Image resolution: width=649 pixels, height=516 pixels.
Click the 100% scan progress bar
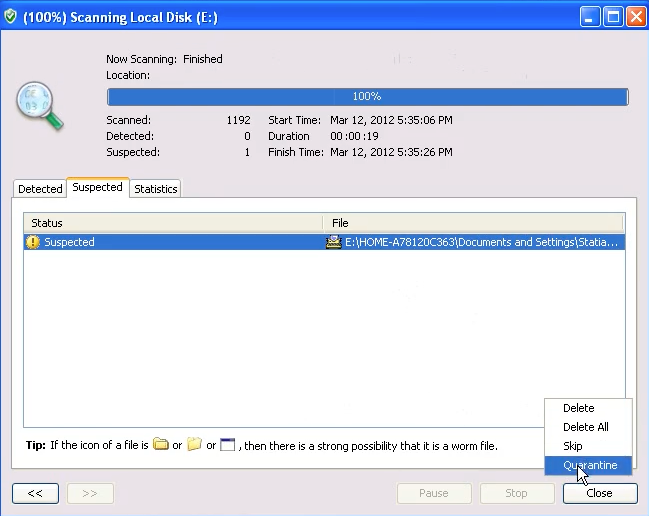[367, 96]
